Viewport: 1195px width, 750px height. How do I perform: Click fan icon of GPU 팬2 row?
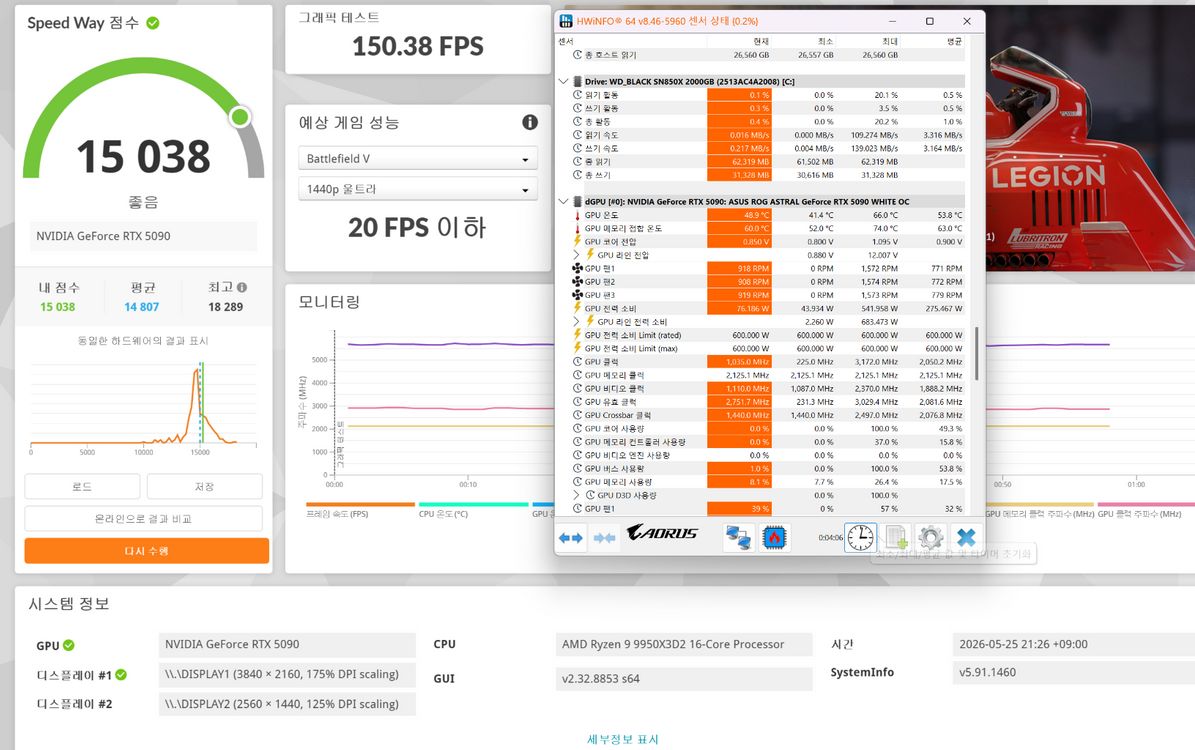pyautogui.click(x=577, y=281)
